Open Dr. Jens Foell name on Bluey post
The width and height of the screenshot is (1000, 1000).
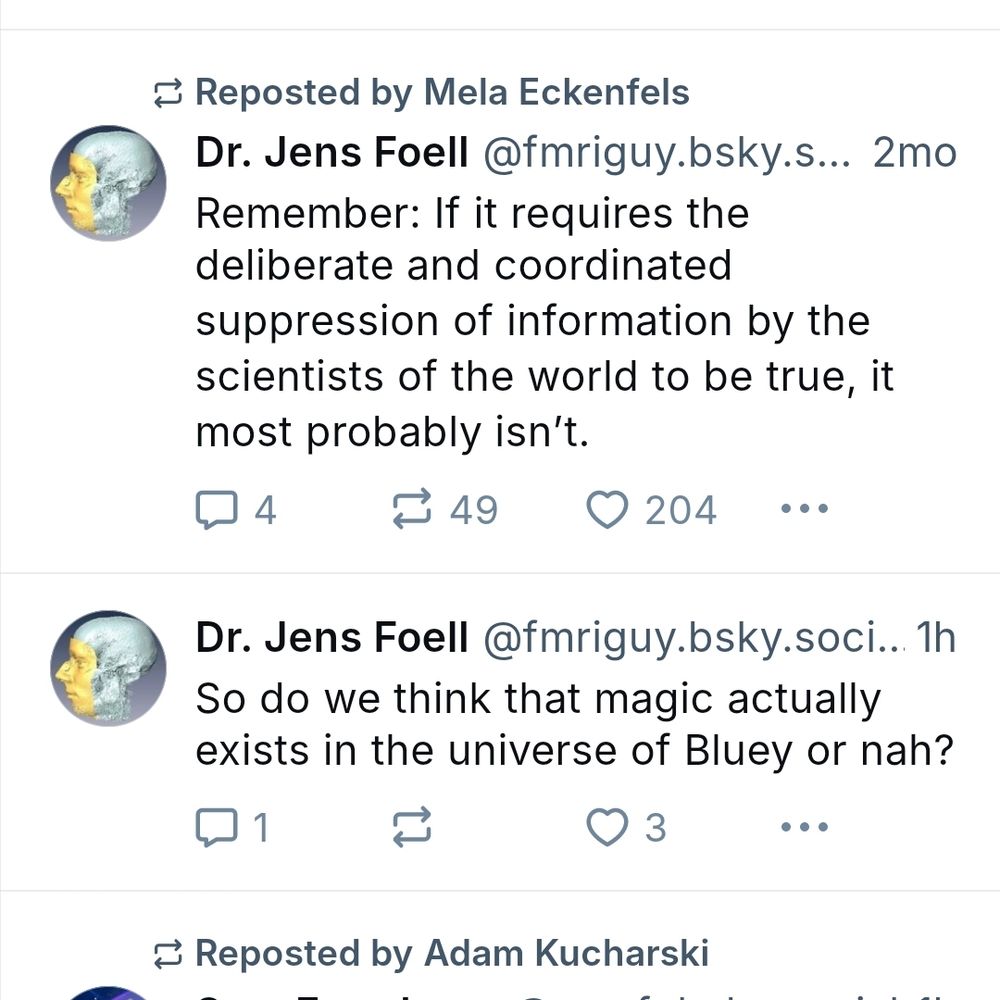[x=332, y=637]
